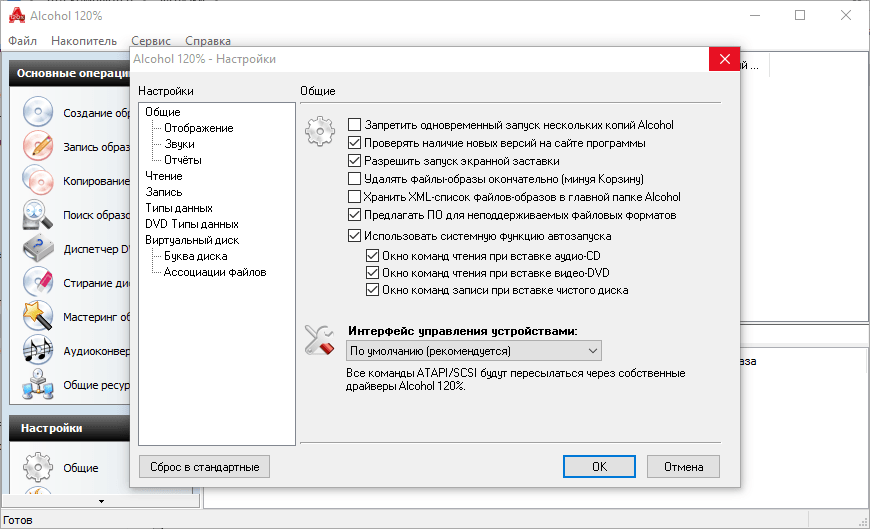Open 'Чтение' settings category
870x529 pixels.
[164, 176]
